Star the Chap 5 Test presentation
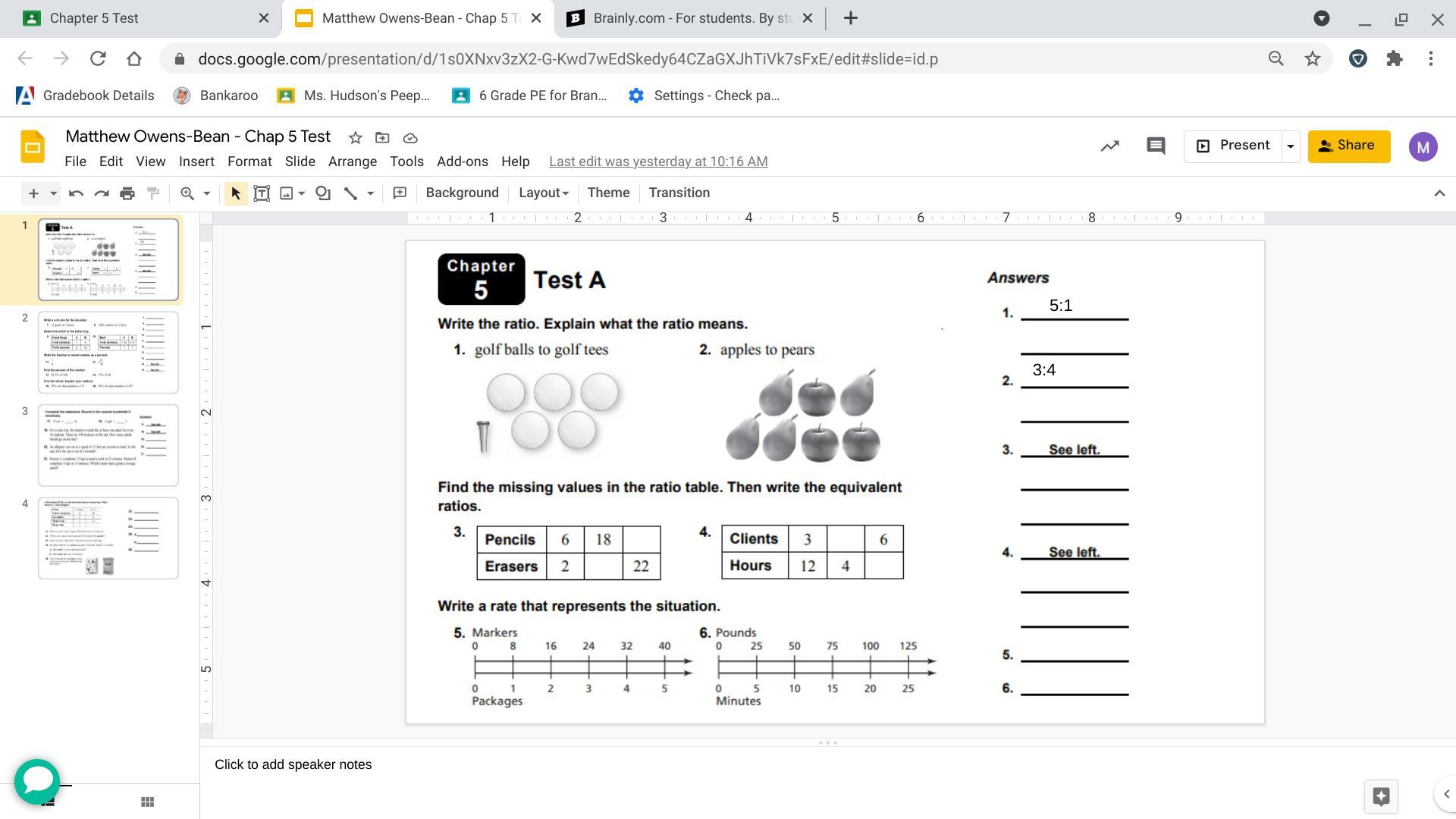Viewport: 1456px width, 819px height. (355, 138)
